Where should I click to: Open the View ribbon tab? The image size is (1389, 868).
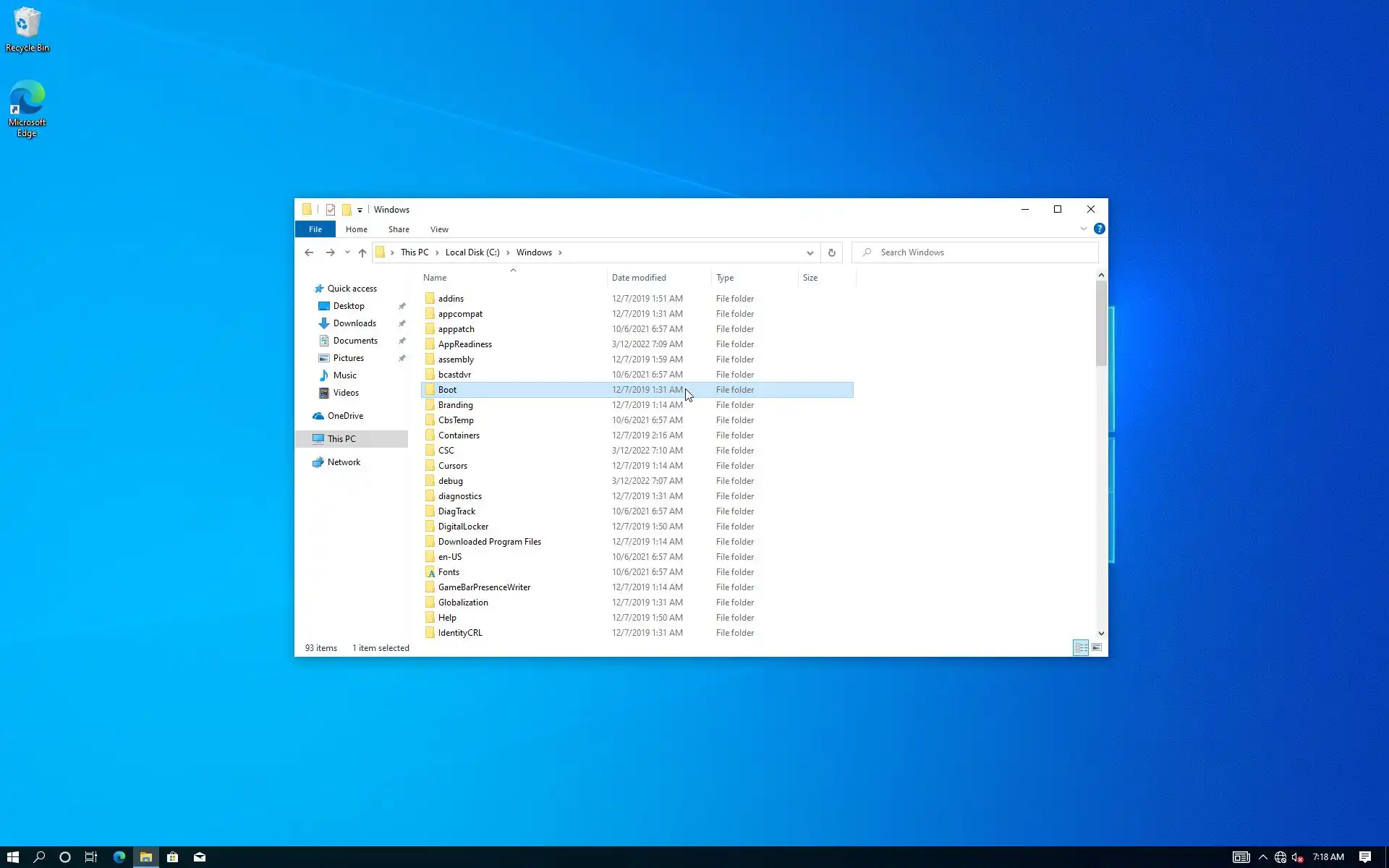tap(439, 229)
